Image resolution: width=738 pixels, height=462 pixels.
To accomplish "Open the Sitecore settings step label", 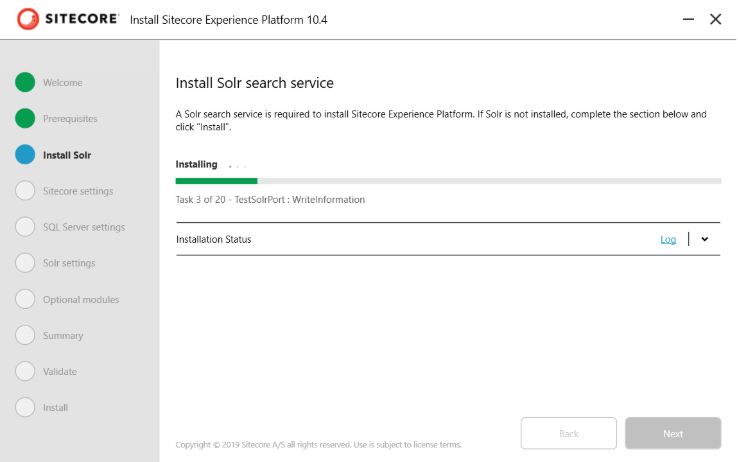I will pos(78,191).
